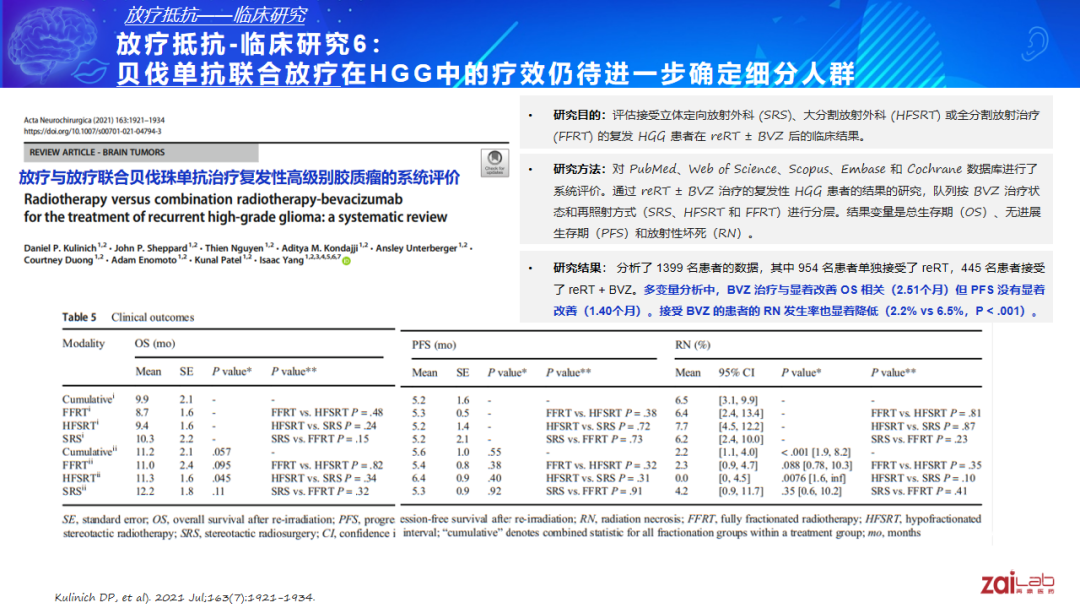Click the slide headline '放疗抵抗-临床研究6:'
The width and height of the screenshot is (1080, 608).
(x=248, y=44)
